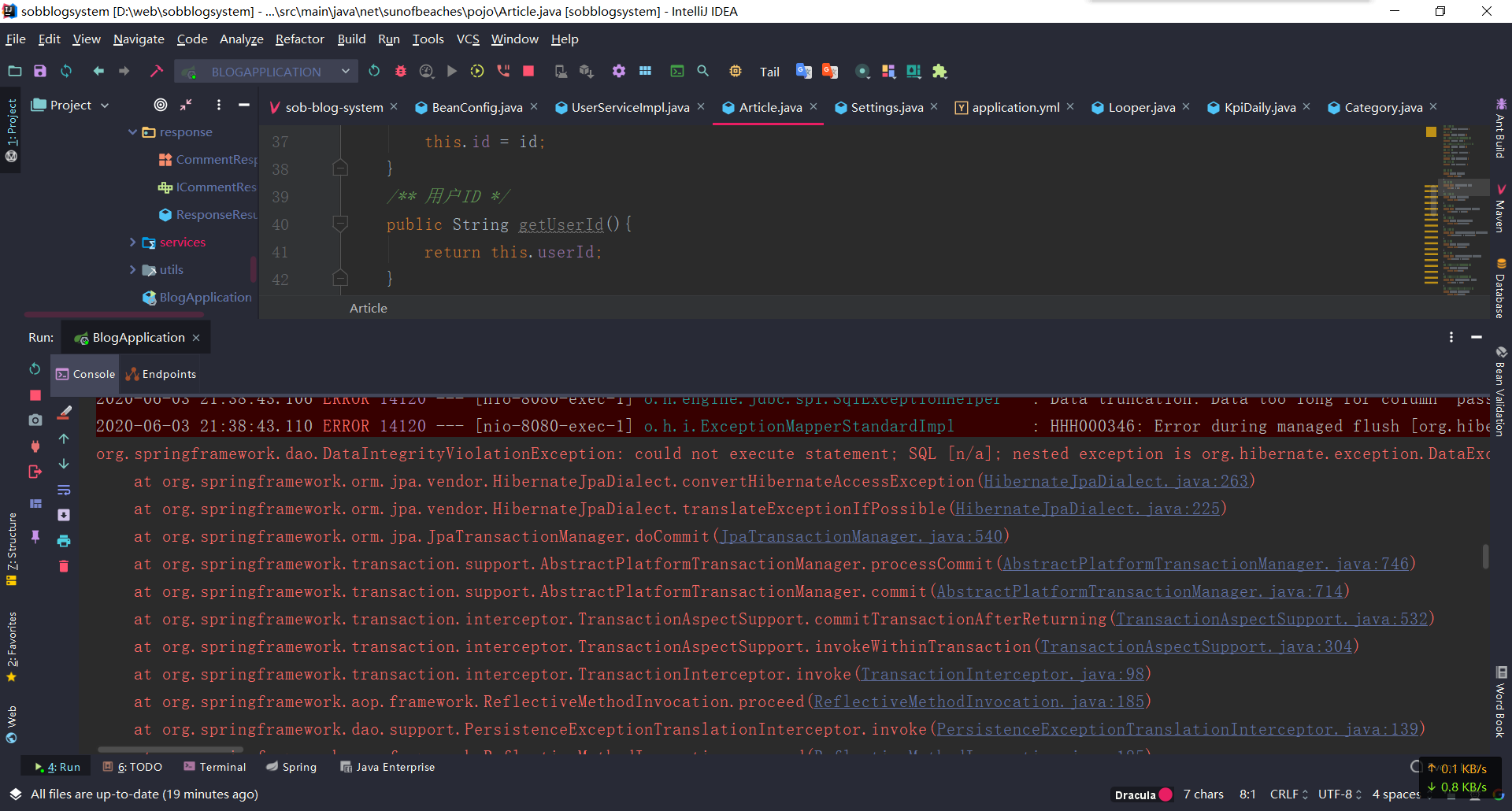The width and height of the screenshot is (1512, 811).
Task: Open CRLF line separator selector
Action: click(1288, 794)
